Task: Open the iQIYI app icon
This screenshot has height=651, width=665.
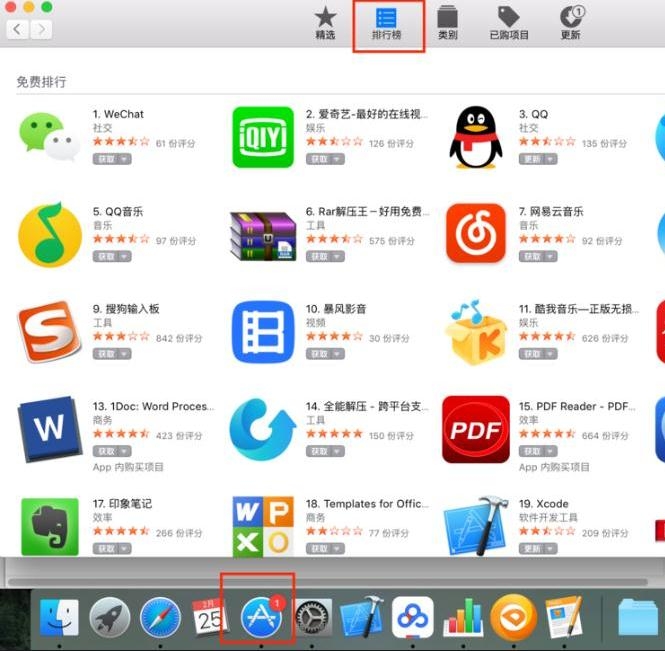Action: (263, 137)
